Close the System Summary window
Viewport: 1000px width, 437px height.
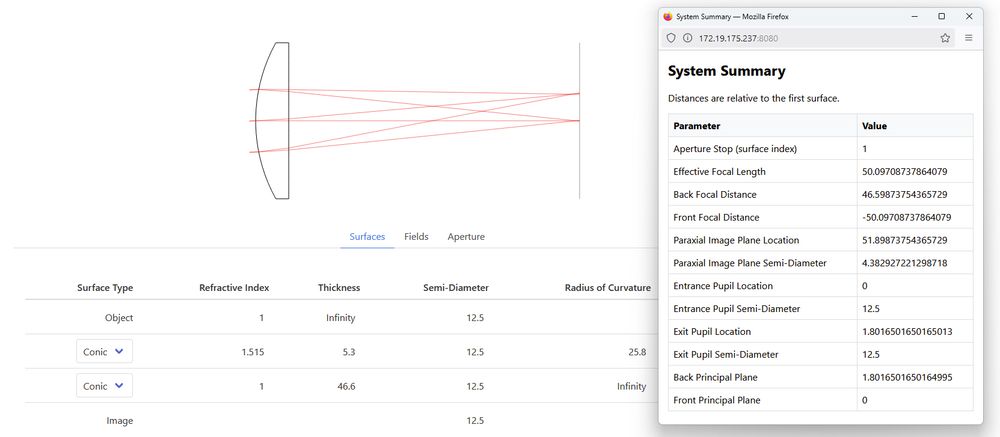tap(969, 17)
